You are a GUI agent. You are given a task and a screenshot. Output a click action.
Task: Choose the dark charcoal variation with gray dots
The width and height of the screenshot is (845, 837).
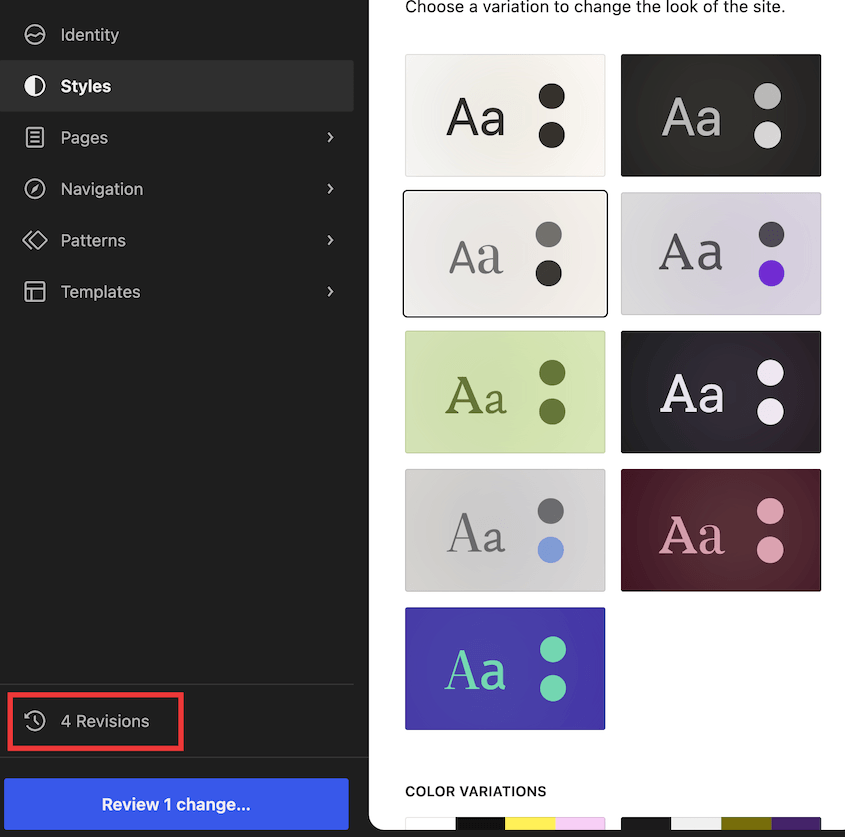(721, 115)
